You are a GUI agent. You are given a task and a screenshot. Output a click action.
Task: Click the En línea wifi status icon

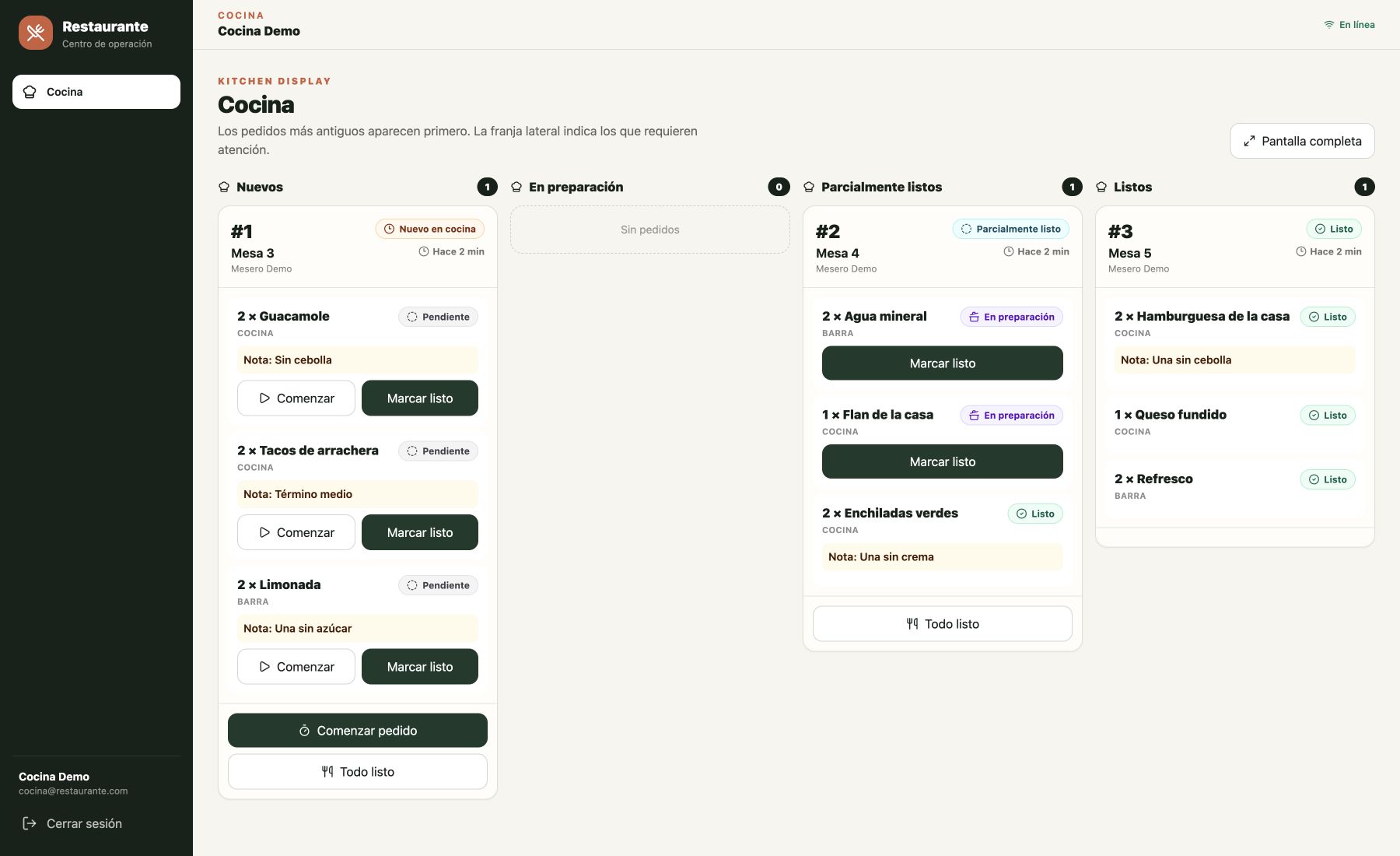tap(1329, 25)
